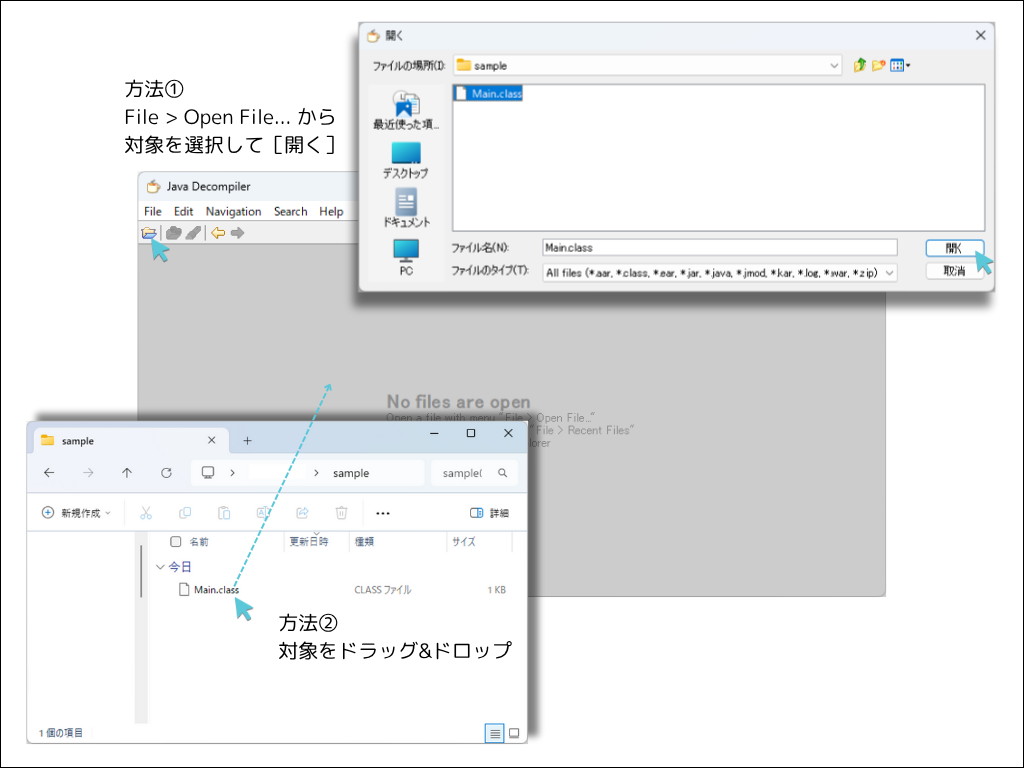Toggle the select-all checkbox beside 名前 column
The height and width of the screenshot is (768, 1024).
click(x=176, y=542)
